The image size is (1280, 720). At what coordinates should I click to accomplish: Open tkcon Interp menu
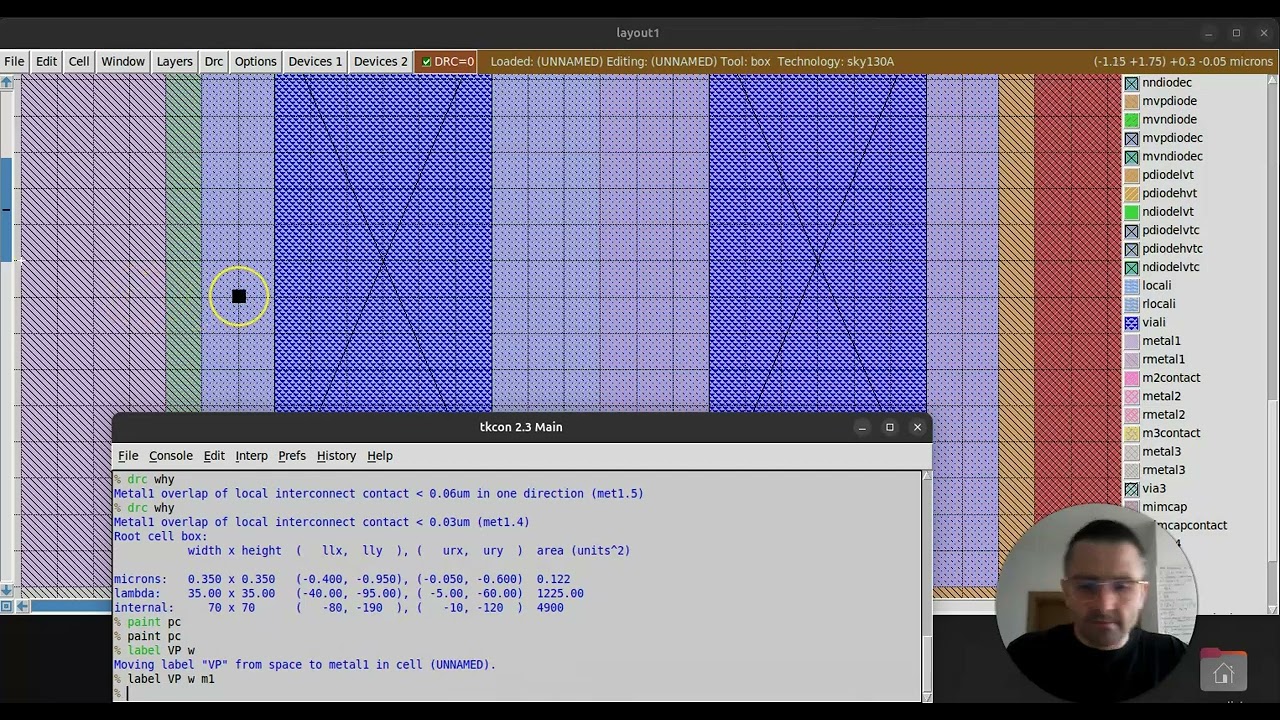[x=251, y=456]
